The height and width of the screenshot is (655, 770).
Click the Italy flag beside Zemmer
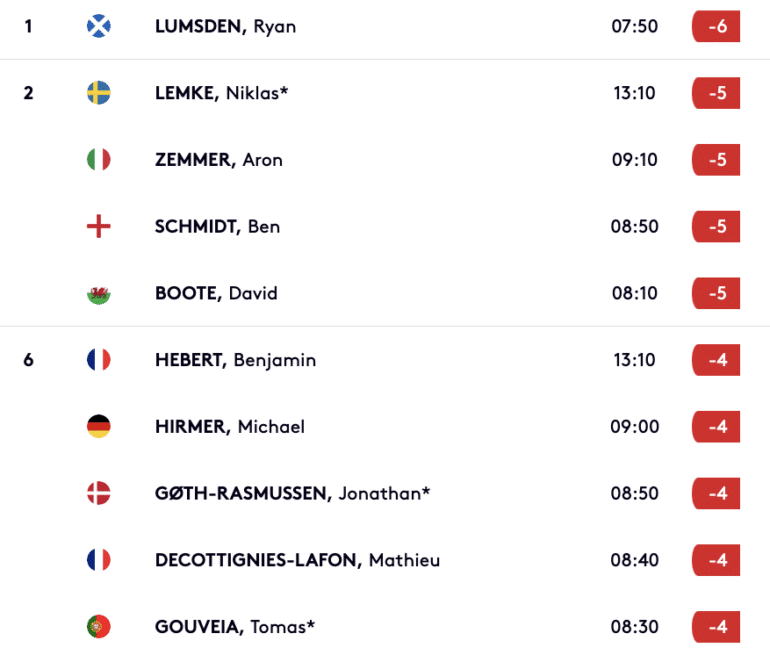99,160
